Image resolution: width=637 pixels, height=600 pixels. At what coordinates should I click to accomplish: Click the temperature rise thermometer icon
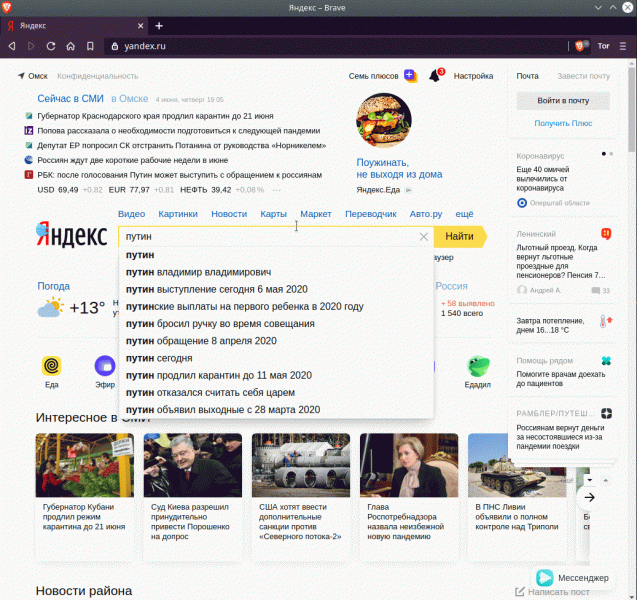coord(606,321)
